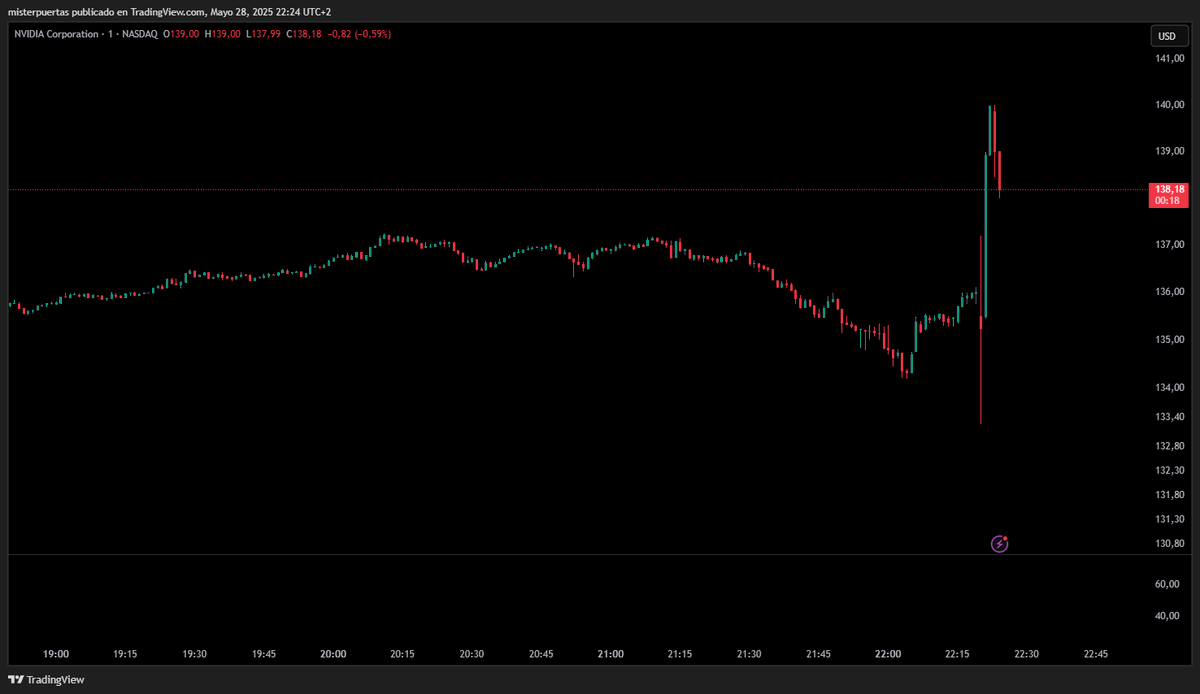Click the 135,00 price axis label
Screen dimensions: 1200x694
pos(1169,340)
